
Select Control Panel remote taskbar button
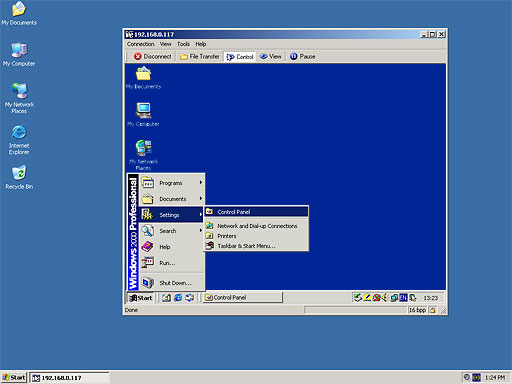pos(243,297)
